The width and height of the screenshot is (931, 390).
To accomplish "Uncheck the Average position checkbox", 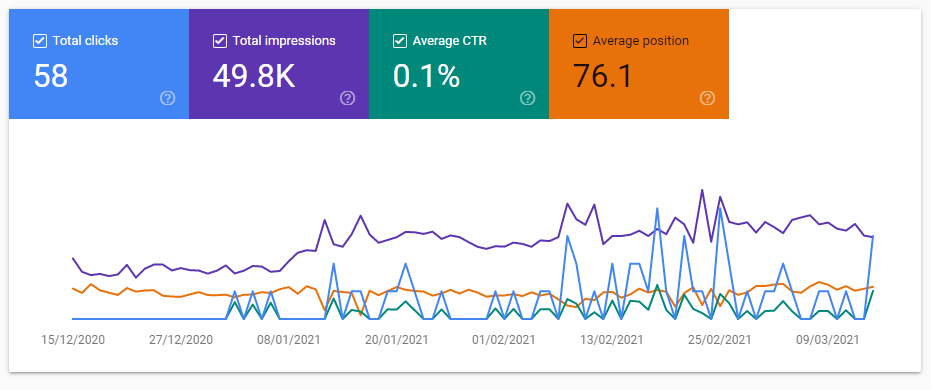I will click(580, 41).
